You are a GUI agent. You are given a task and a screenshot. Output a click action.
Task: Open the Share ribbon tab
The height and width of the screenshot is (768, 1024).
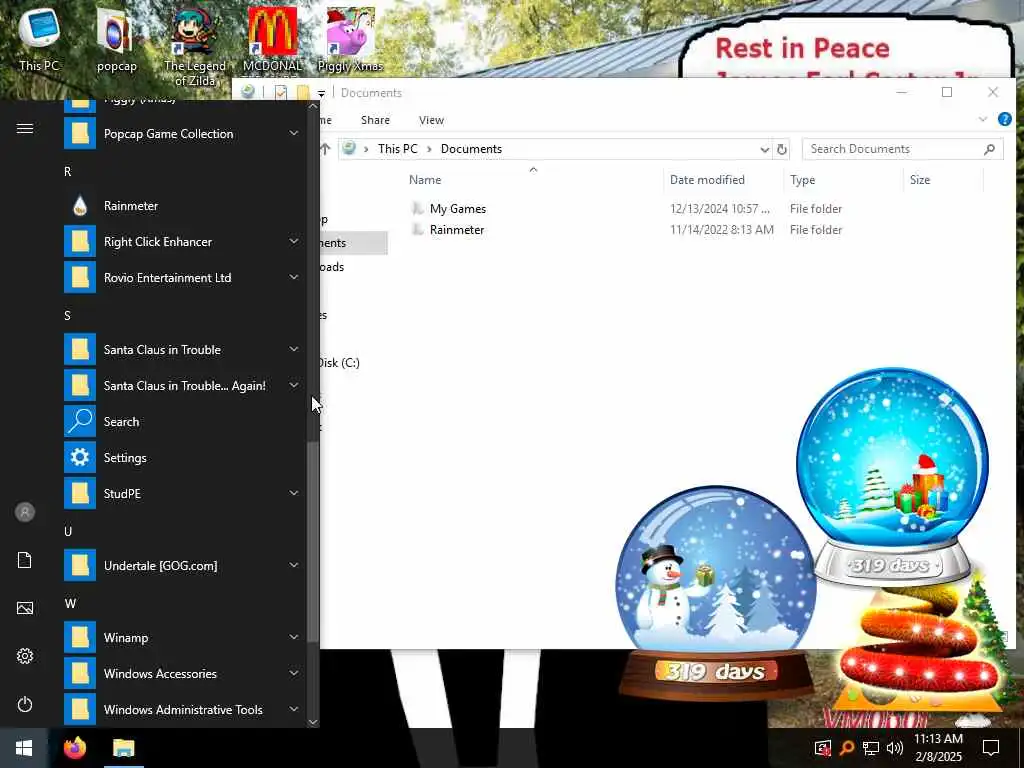pyautogui.click(x=375, y=120)
